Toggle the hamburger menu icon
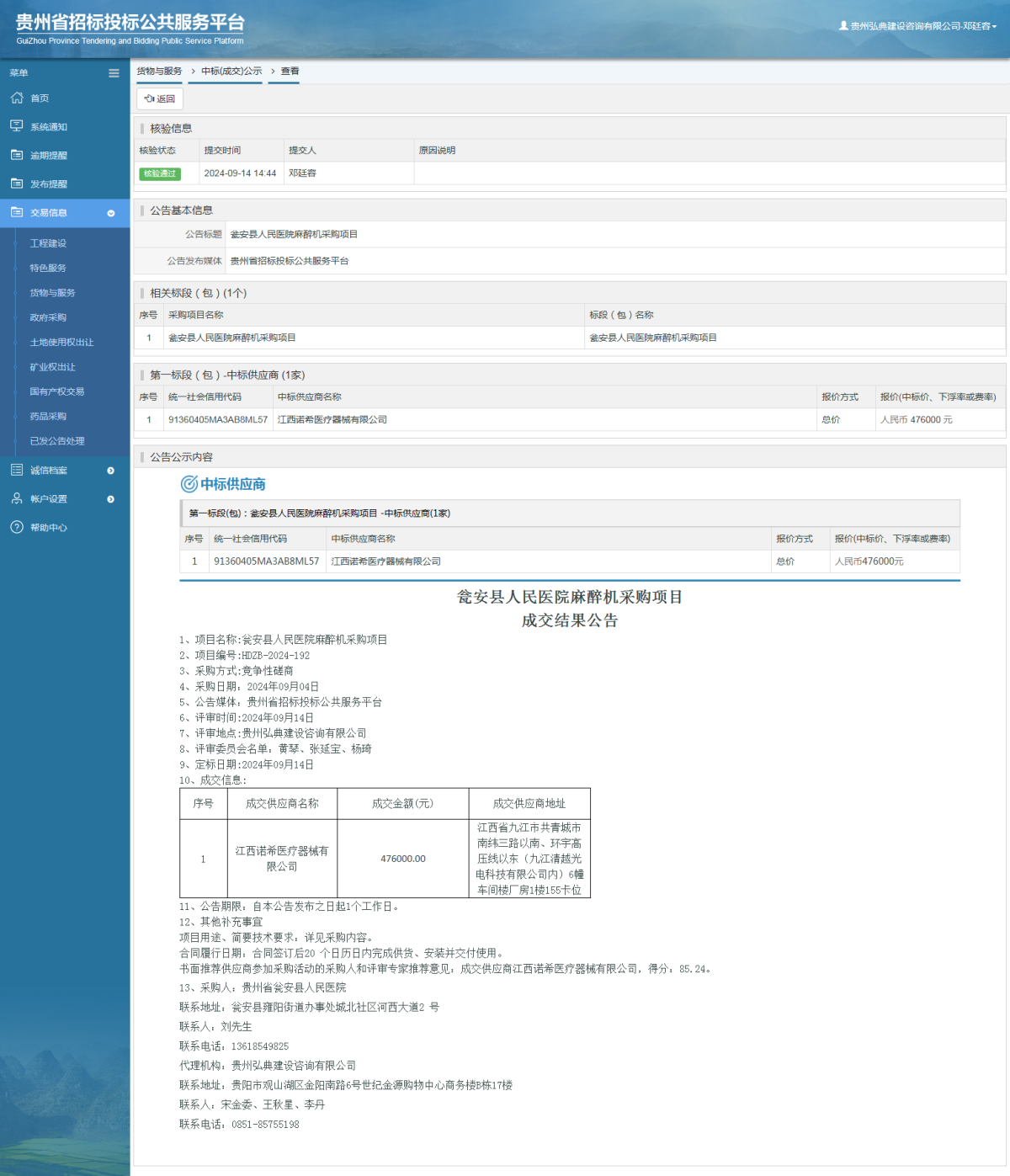The width and height of the screenshot is (1010, 1176). coord(114,73)
